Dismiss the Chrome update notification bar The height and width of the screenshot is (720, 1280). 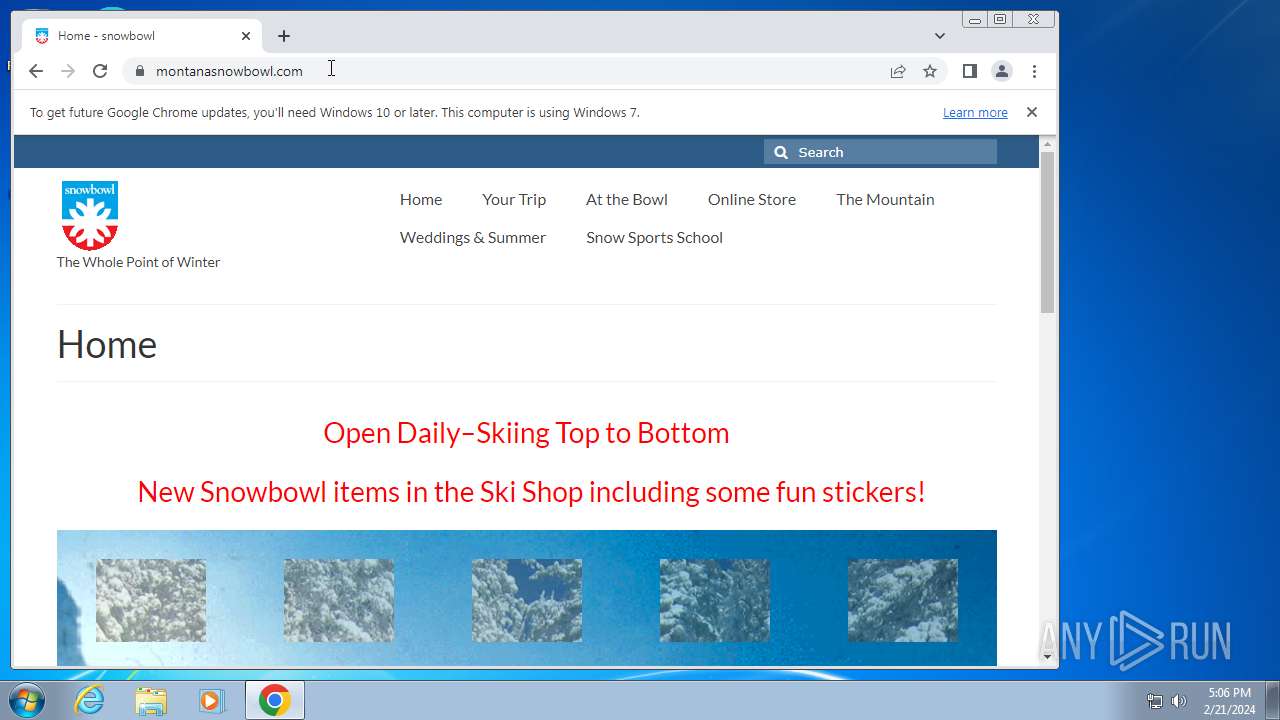1032,112
